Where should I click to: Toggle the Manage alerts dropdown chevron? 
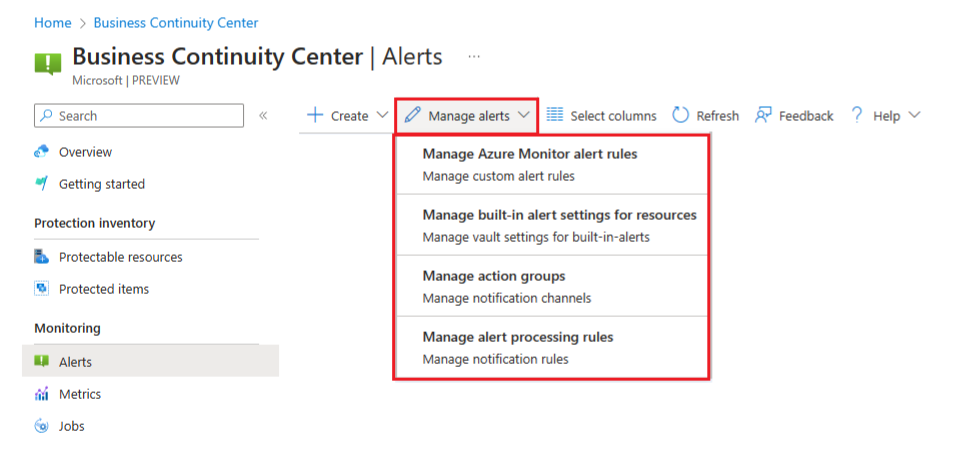point(524,115)
